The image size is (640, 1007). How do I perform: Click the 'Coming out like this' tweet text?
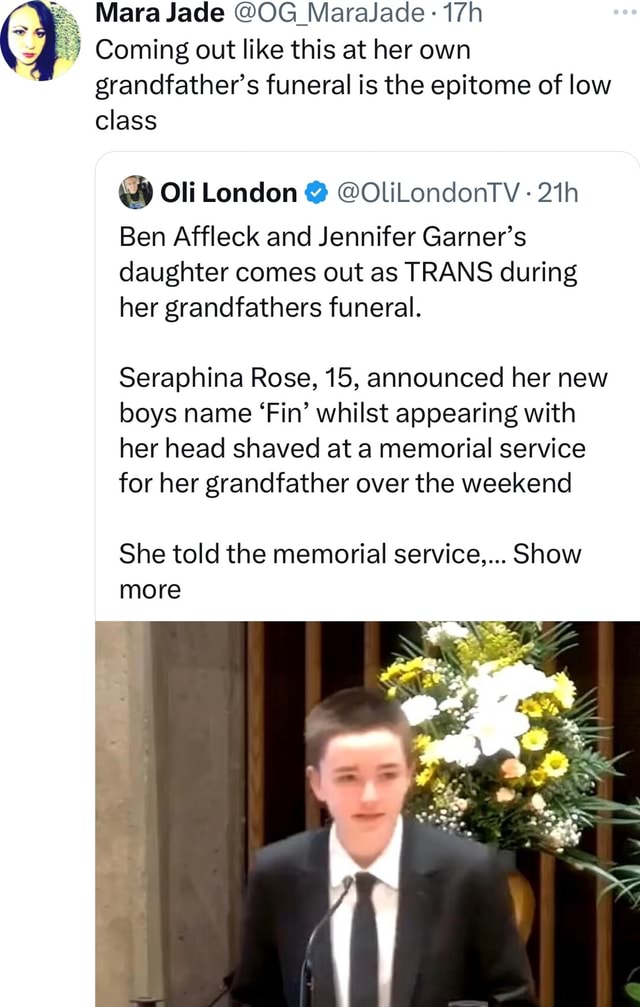pos(283,49)
